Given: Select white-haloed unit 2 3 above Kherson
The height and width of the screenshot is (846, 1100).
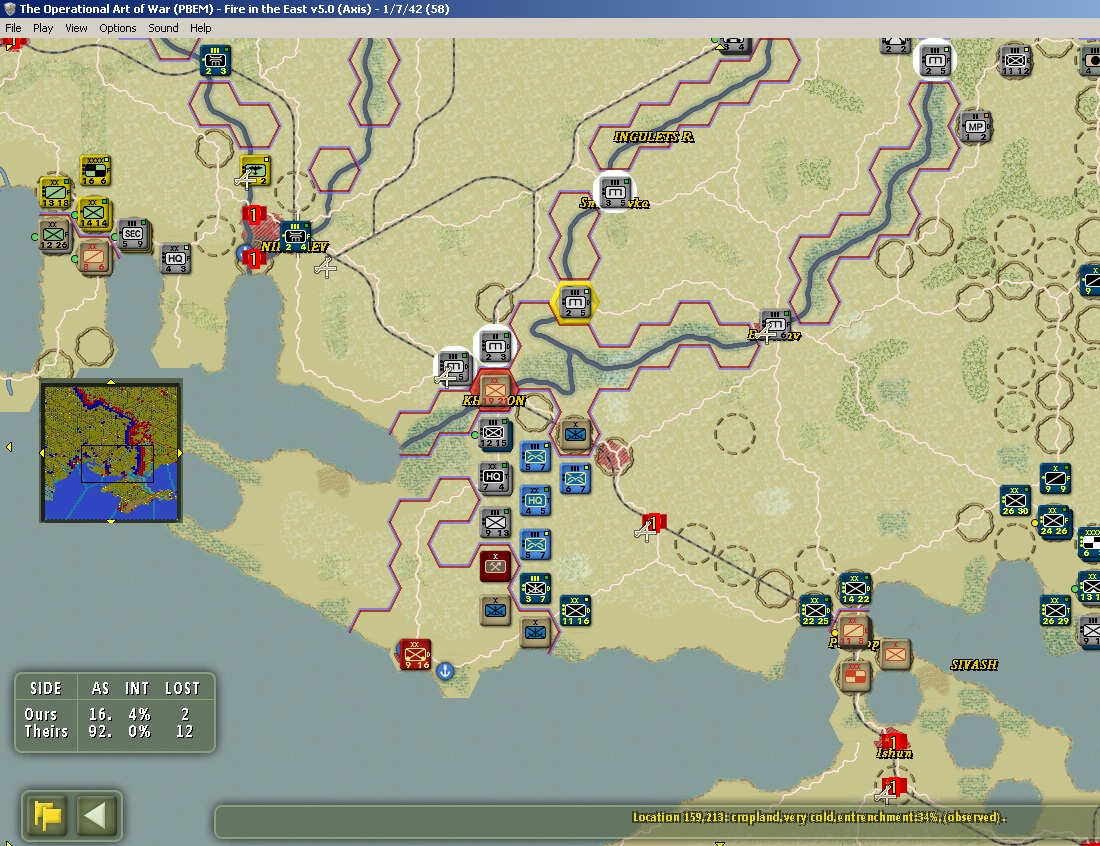Looking at the screenshot, I should pyautogui.click(x=495, y=347).
